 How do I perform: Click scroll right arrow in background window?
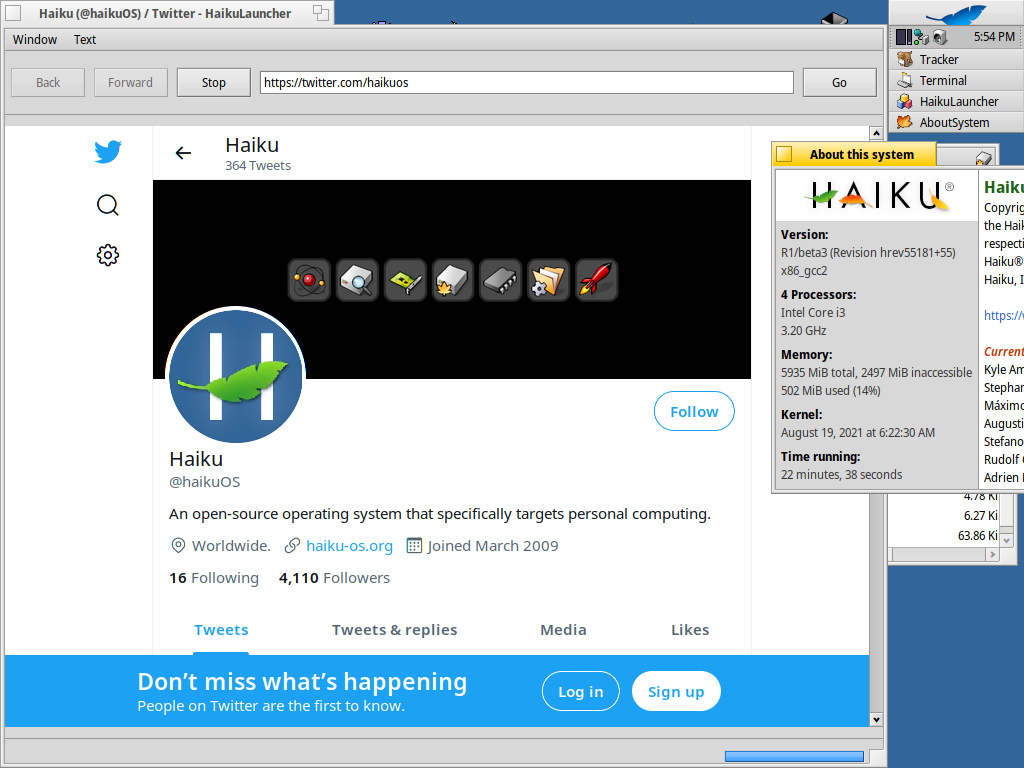(x=993, y=554)
